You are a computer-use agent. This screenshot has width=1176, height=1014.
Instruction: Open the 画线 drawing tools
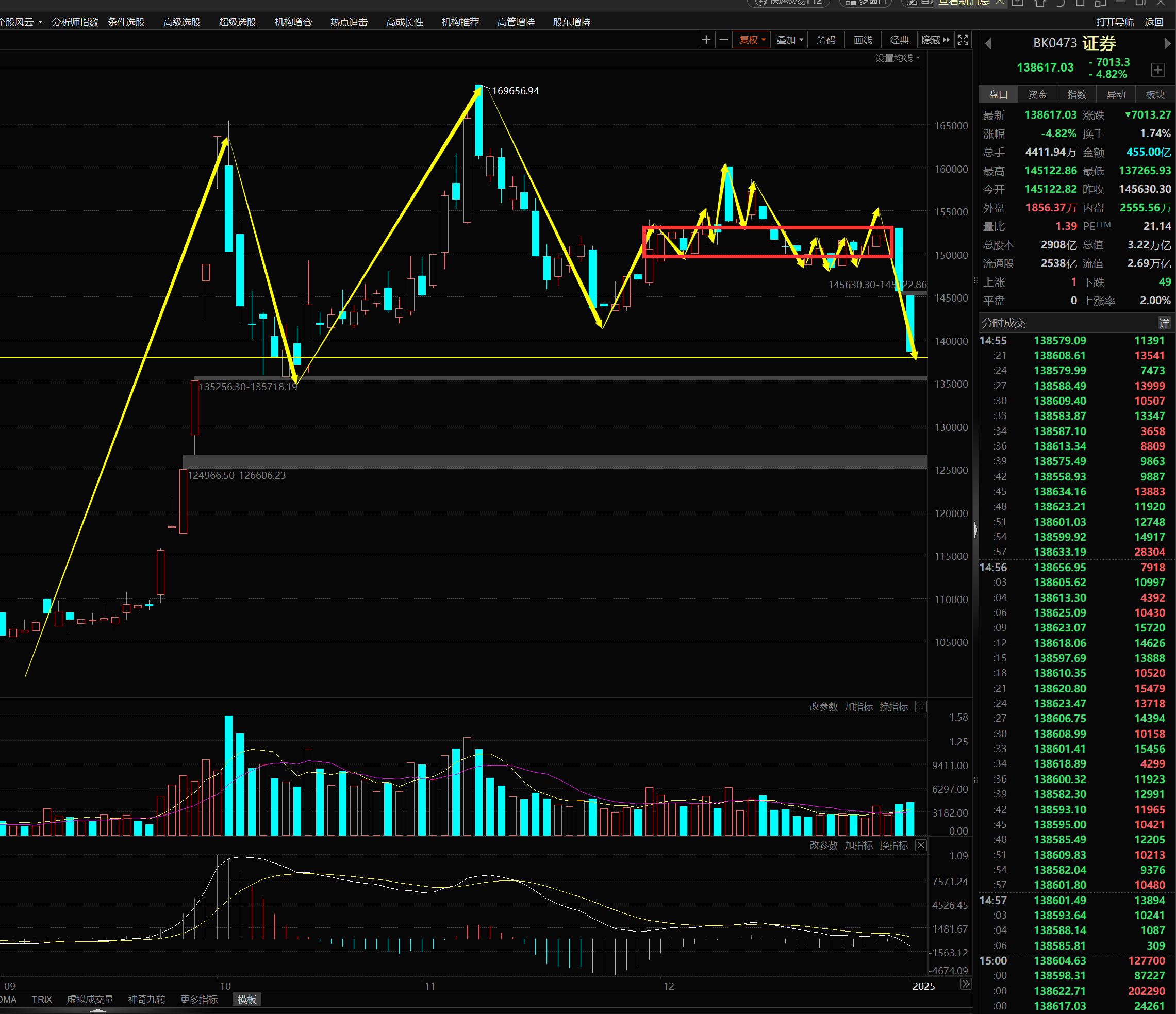click(x=863, y=40)
